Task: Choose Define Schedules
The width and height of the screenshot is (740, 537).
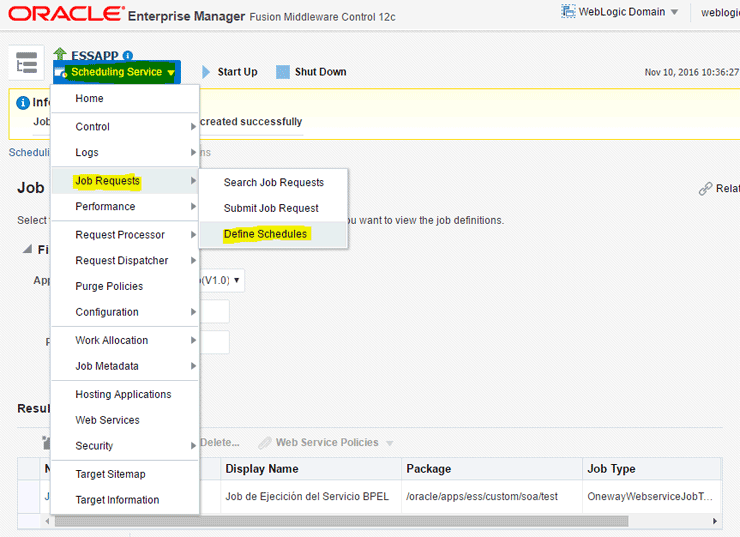Action: pos(274,234)
